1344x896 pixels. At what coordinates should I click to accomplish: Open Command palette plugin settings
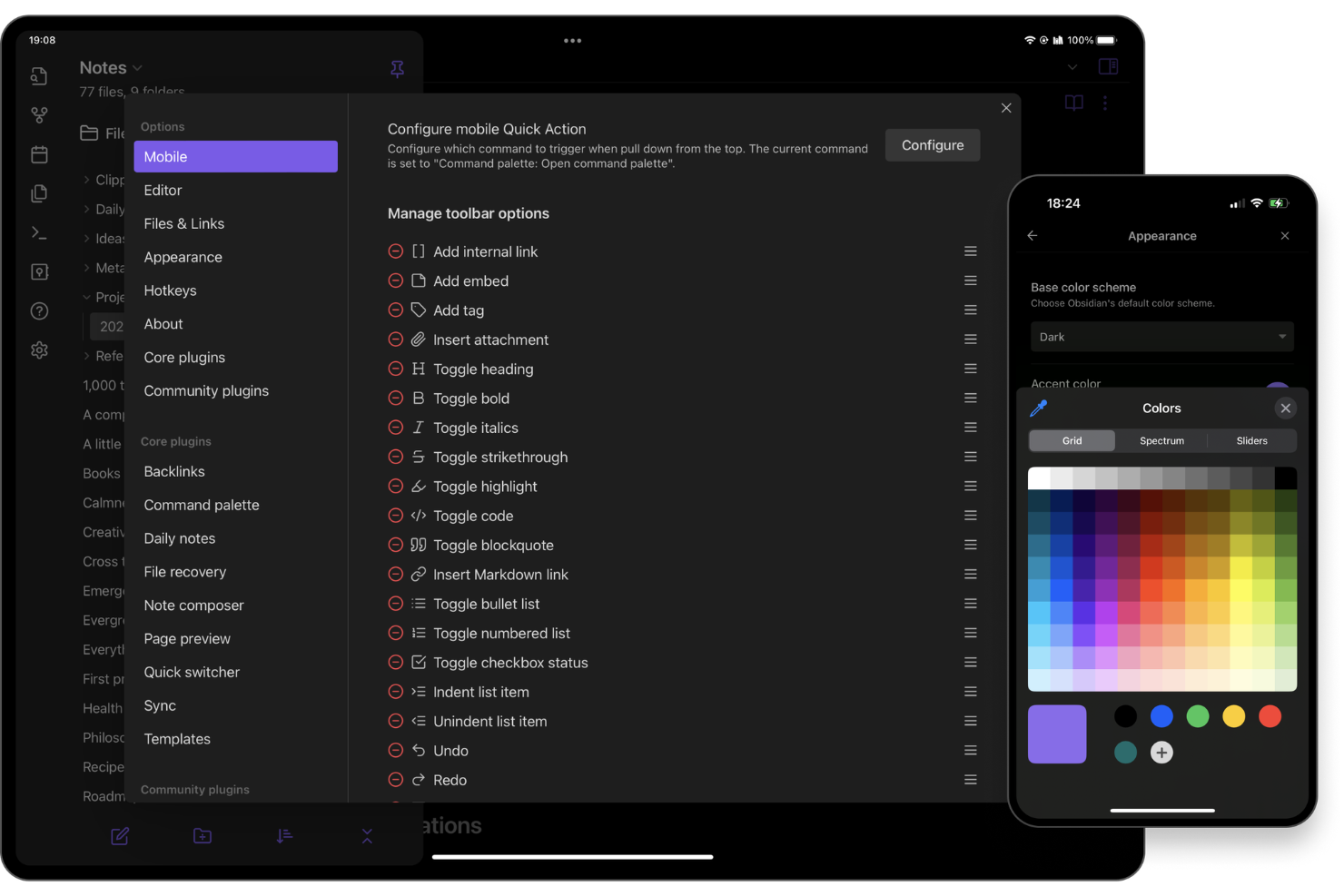point(202,505)
